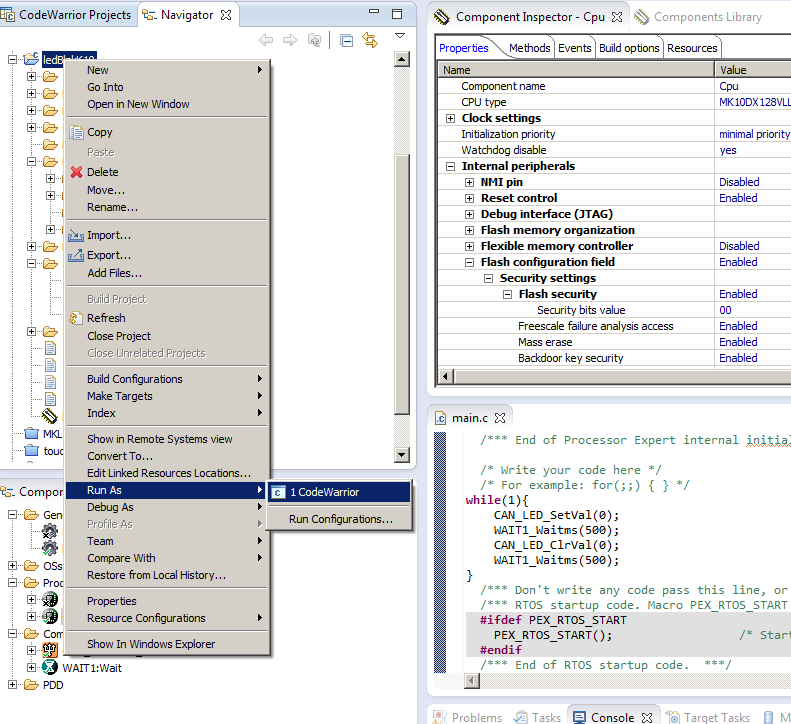Open Run Configurations... dialog
The width and height of the screenshot is (791, 724).
point(339,519)
